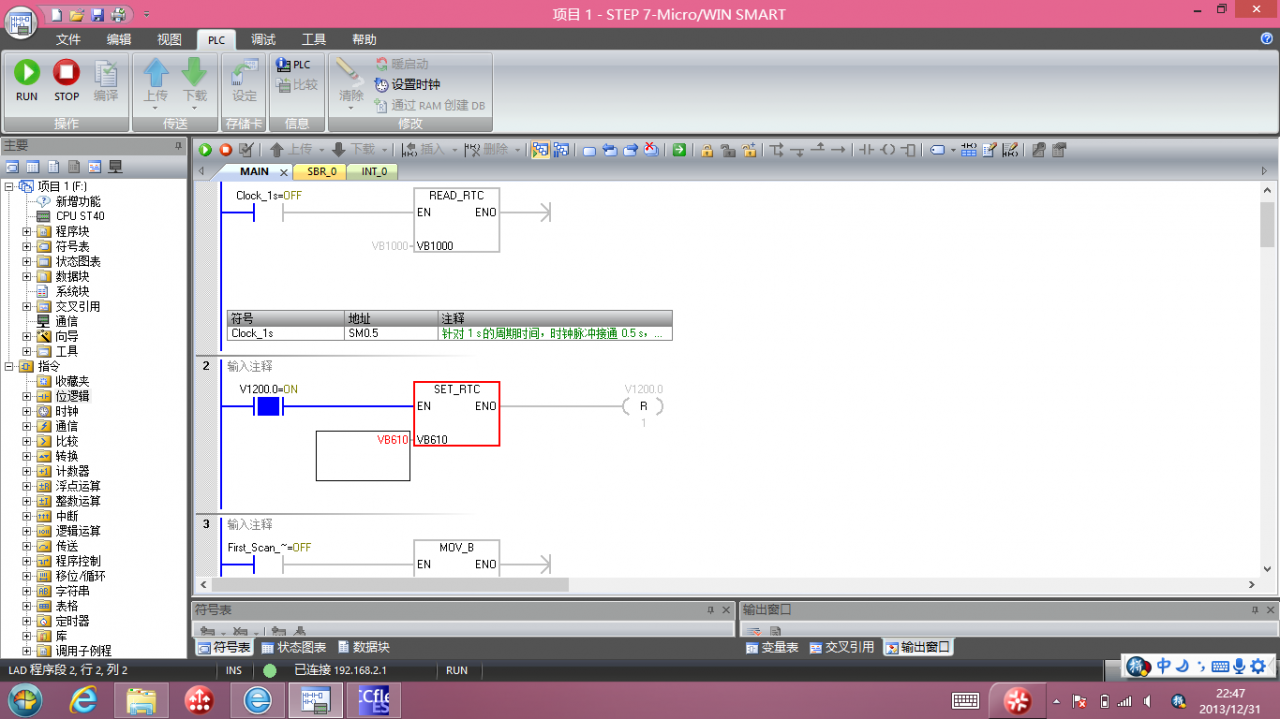Screen dimensions: 1280x719
Task: Select 通信 item under project tree
Action: coord(66,321)
